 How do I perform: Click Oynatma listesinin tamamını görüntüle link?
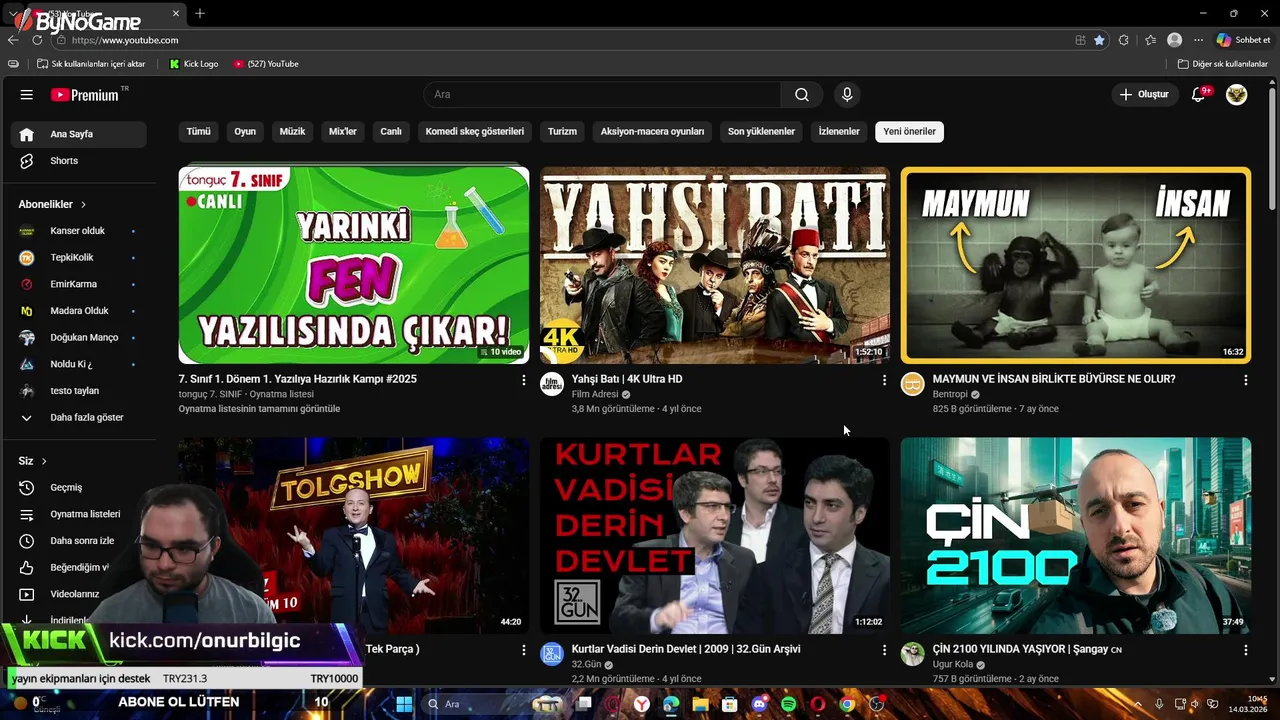click(259, 409)
